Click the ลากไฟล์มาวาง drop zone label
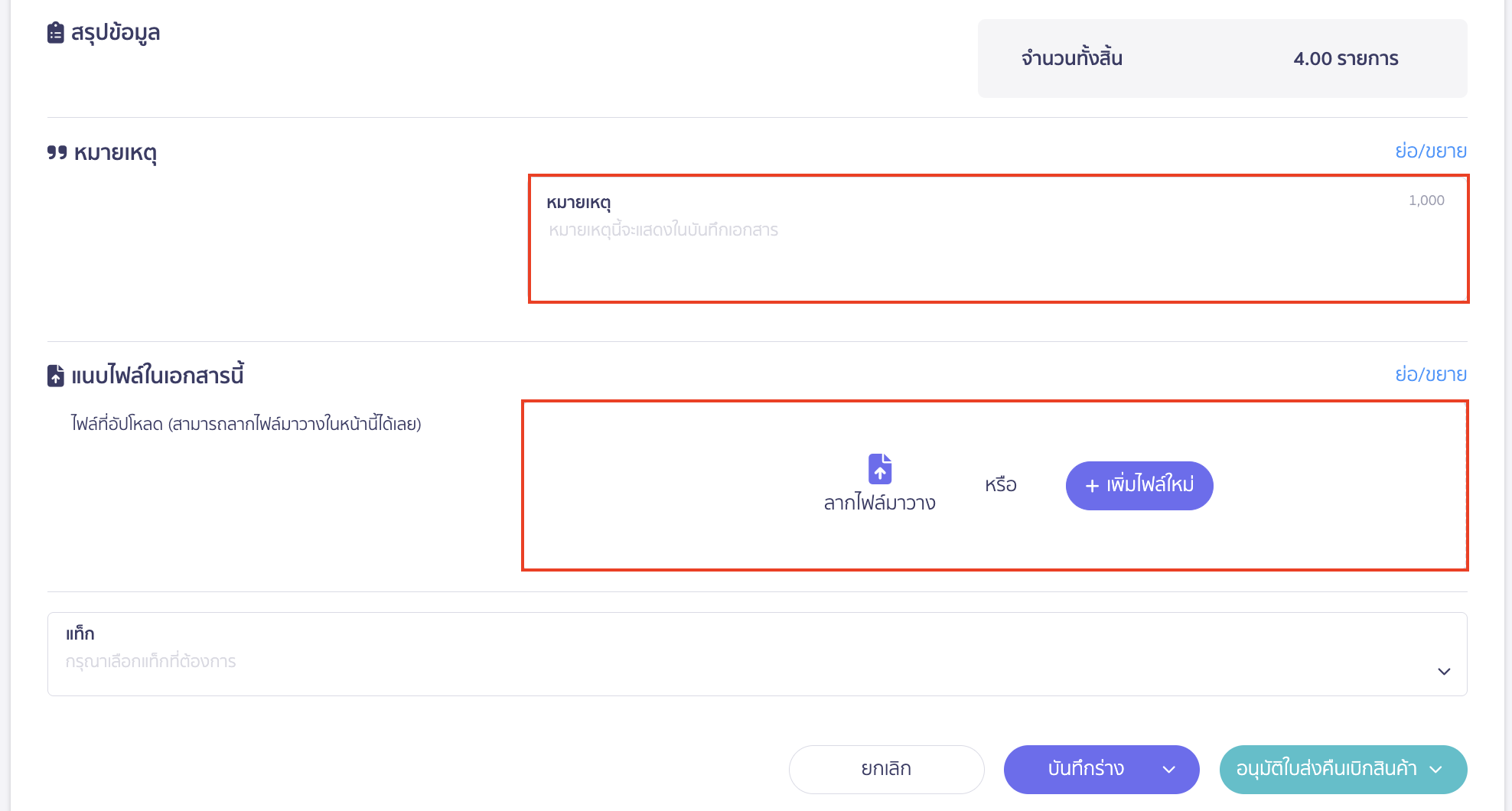Image resolution: width=1512 pixels, height=811 pixels. point(880,503)
